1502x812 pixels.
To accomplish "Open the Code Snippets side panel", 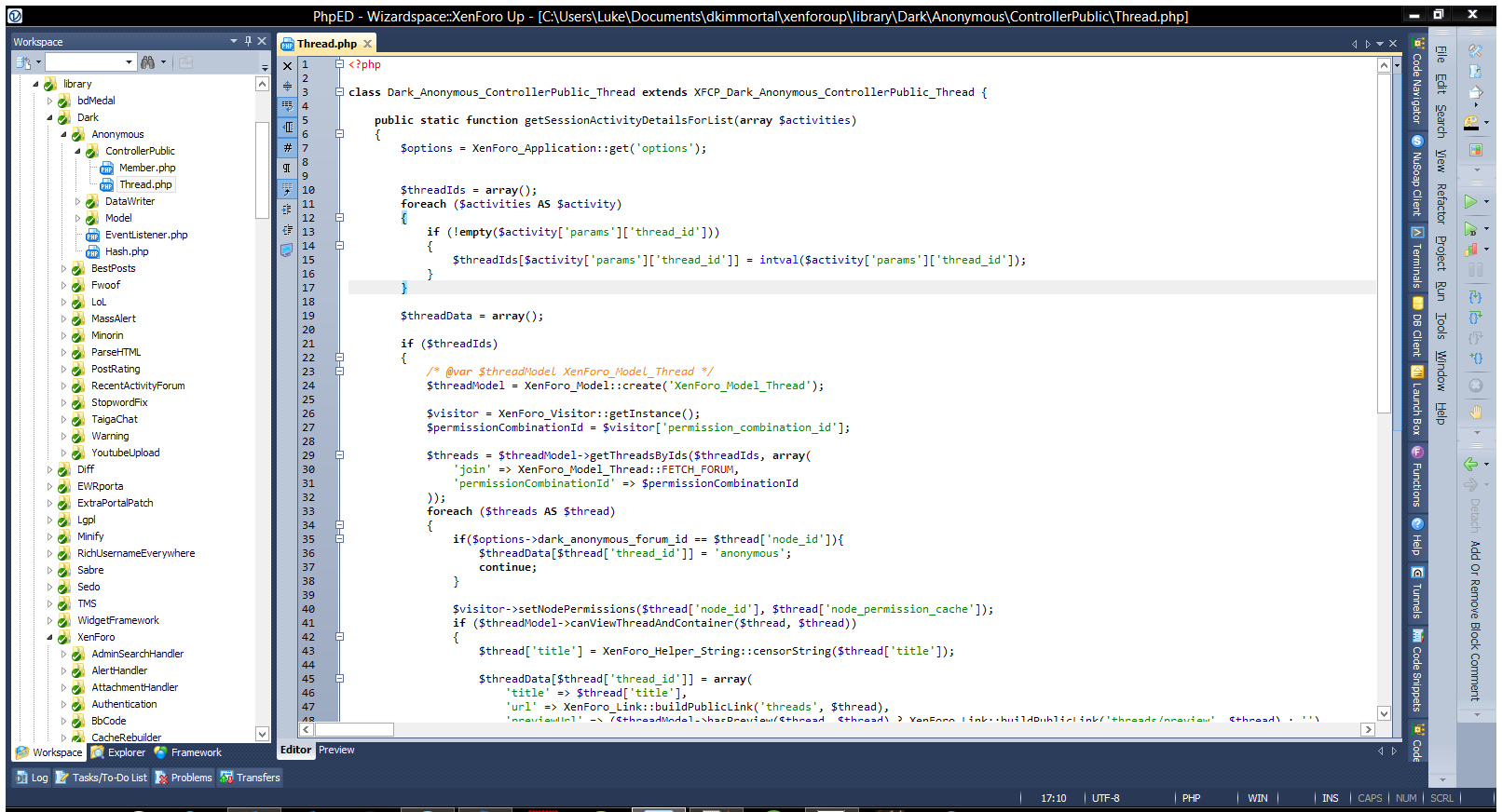I will [1417, 670].
